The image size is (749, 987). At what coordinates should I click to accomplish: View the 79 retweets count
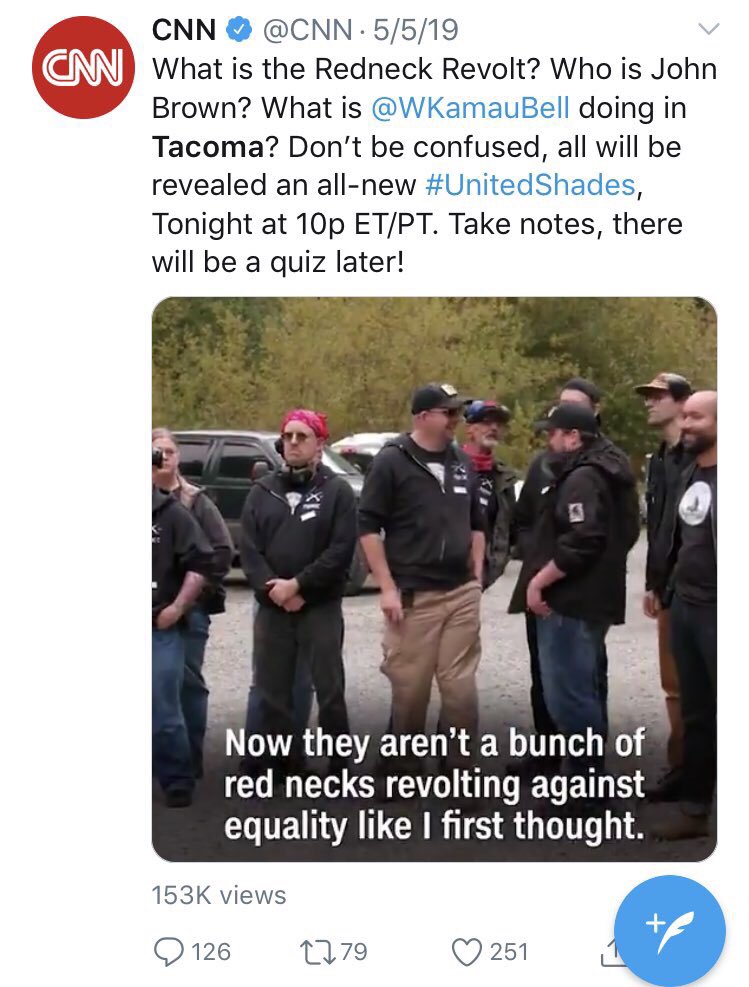(354, 951)
